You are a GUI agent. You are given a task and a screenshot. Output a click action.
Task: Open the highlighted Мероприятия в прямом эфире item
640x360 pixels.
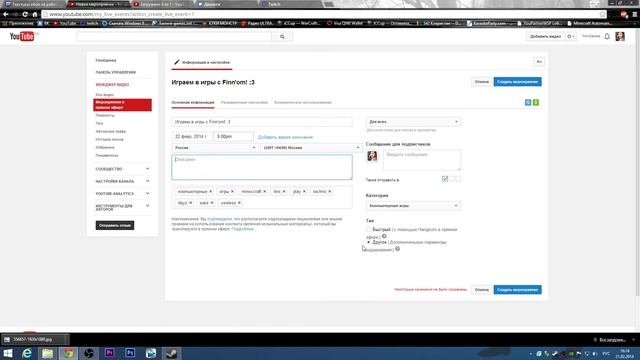point(122,105)
